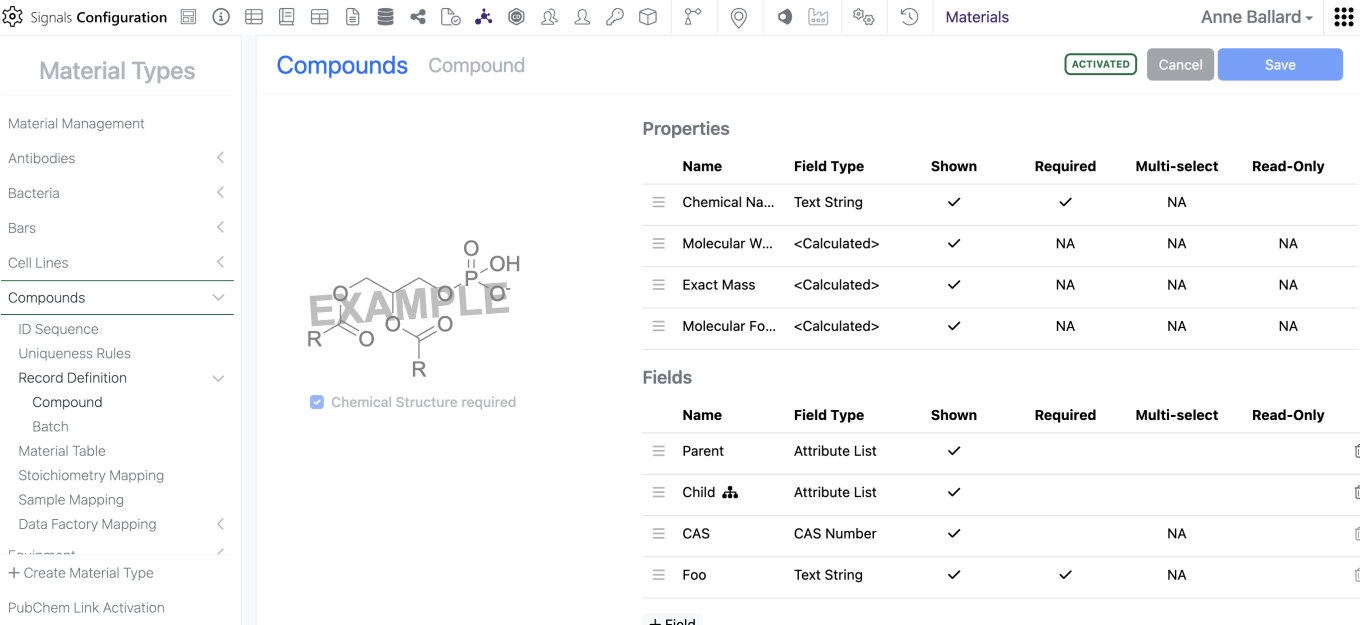Click the location pin icon
The height and width of the screenshot is (625, 1360).
pyautogui.click(x=738, y=18)
